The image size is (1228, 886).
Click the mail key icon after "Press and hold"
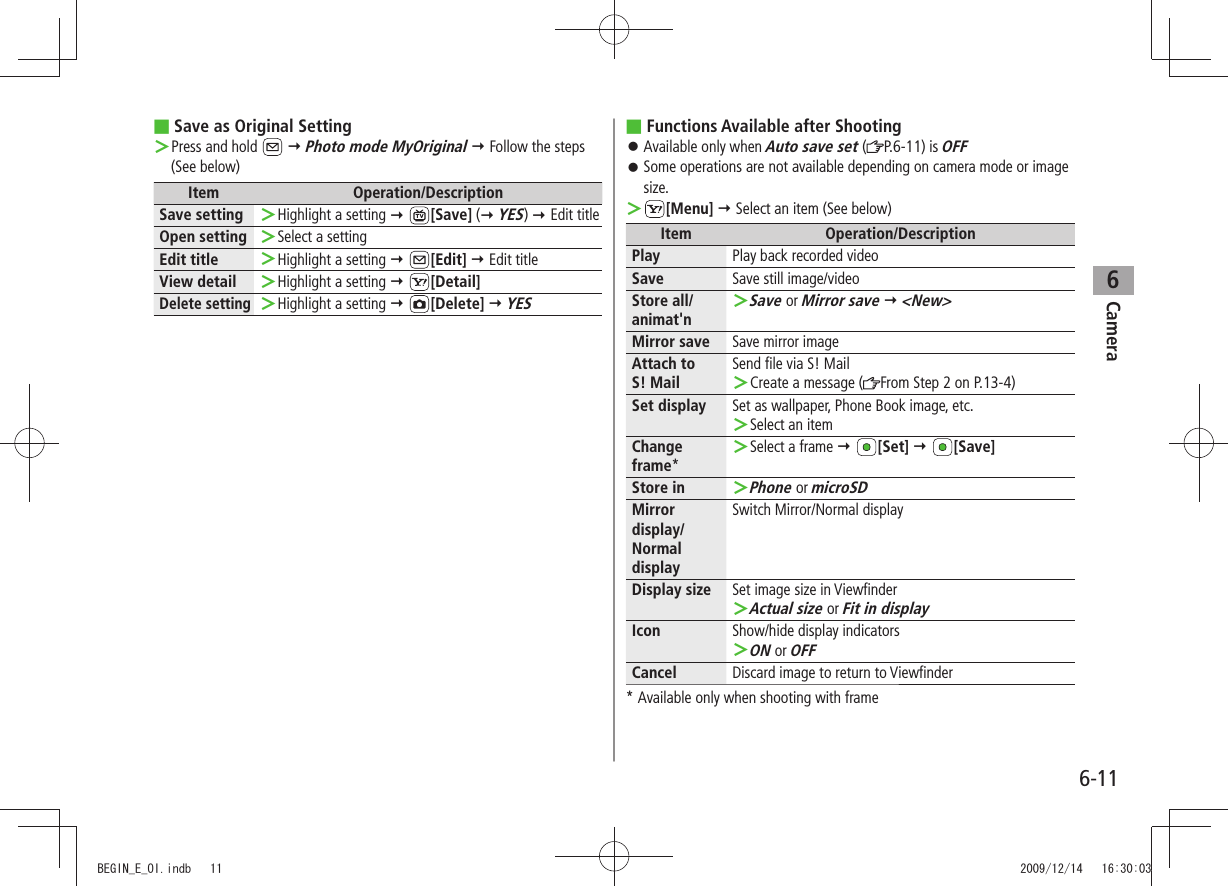coord(271,147)
